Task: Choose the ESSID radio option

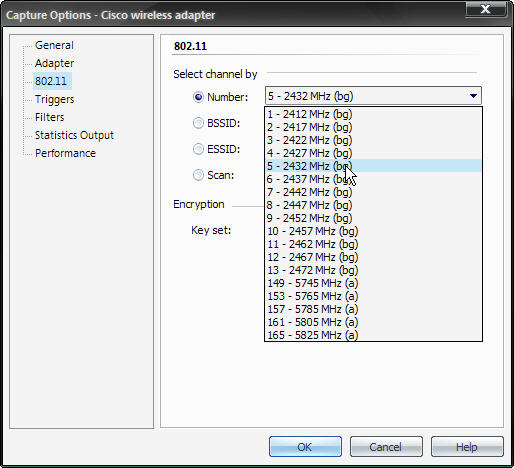Action: coord(198,149)
